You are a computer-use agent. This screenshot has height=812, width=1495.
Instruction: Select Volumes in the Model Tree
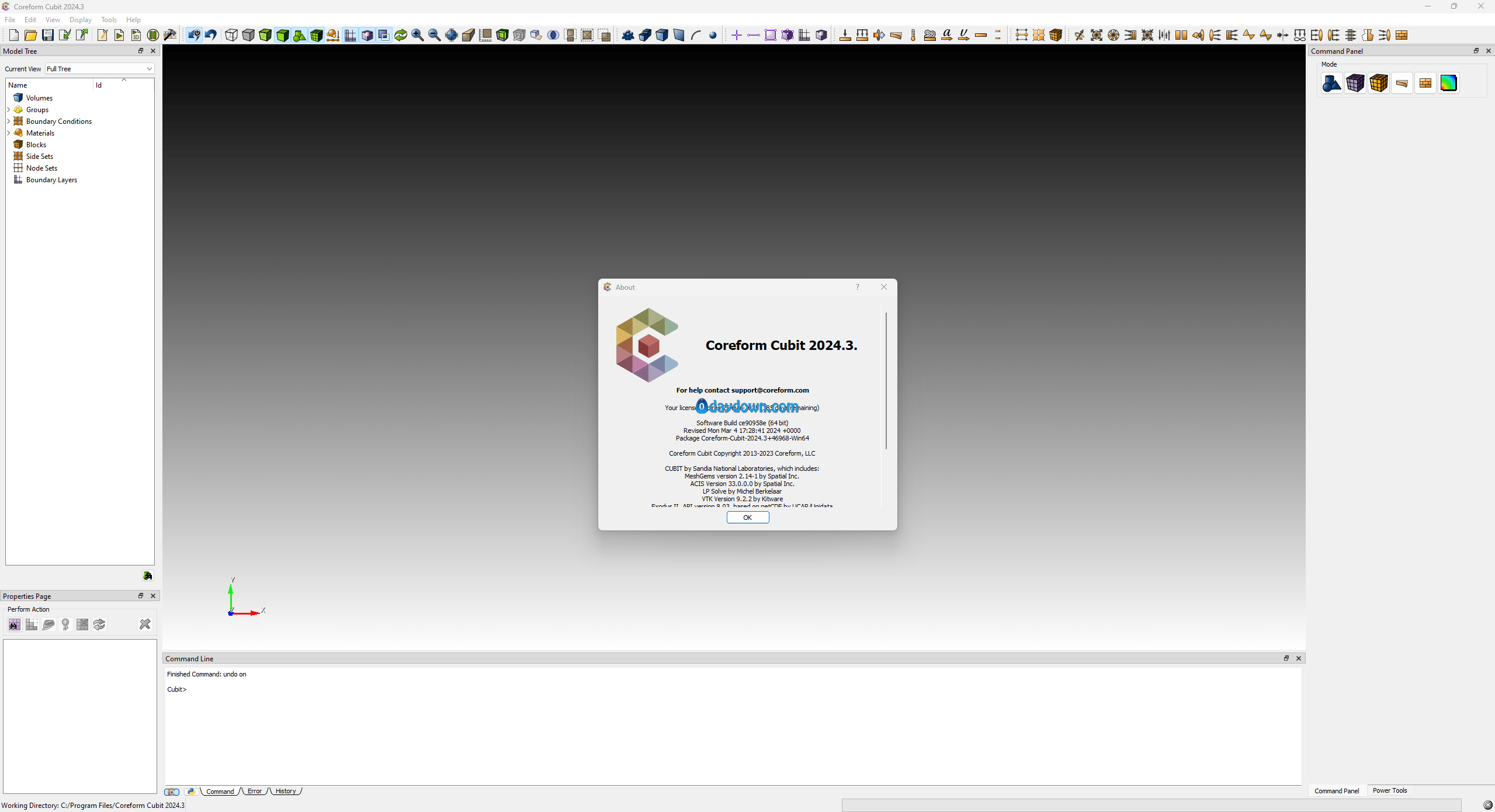(39, 98)
